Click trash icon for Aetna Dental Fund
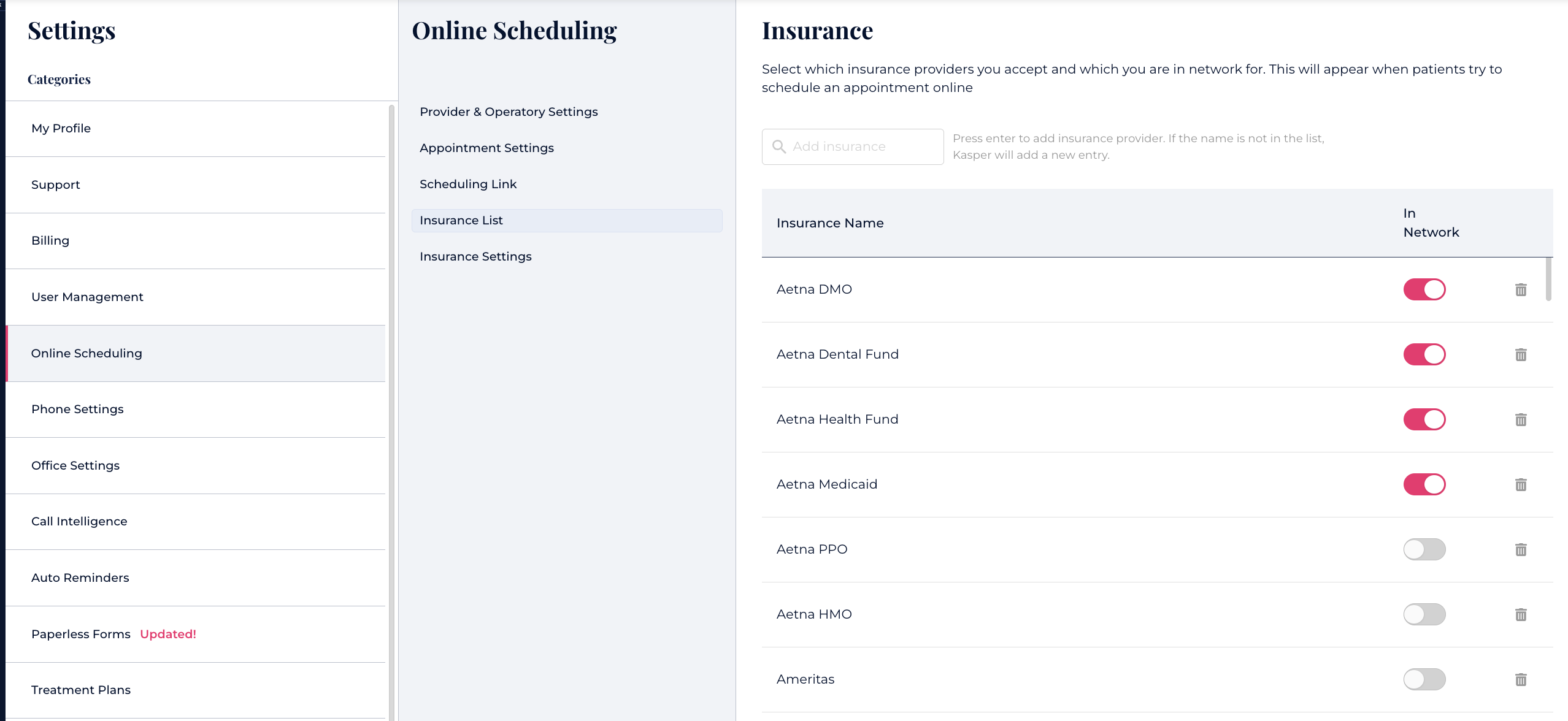The width and height of the screenshot is (1568, 721). 1521,354
